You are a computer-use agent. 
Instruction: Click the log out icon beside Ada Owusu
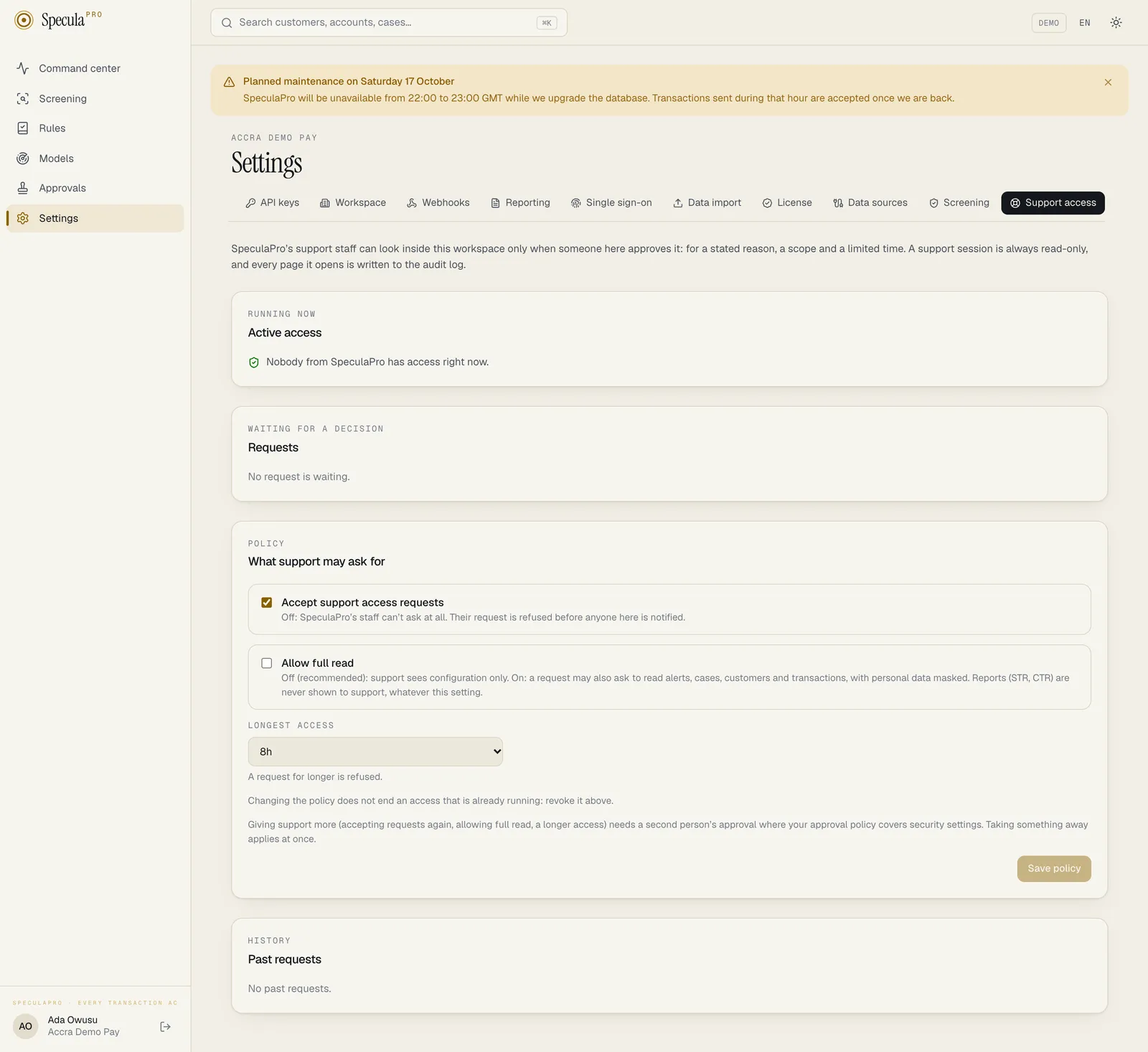[x=165, y=1027]
